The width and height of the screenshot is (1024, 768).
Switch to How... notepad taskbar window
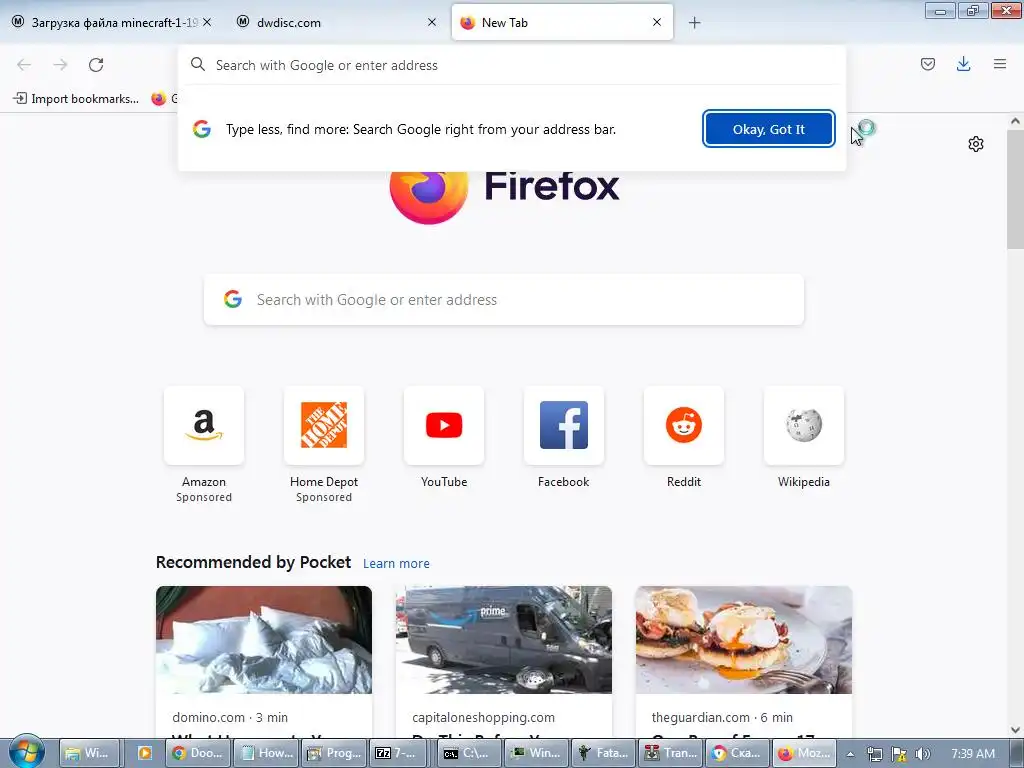pyautogui.click(x=265, y=753)
